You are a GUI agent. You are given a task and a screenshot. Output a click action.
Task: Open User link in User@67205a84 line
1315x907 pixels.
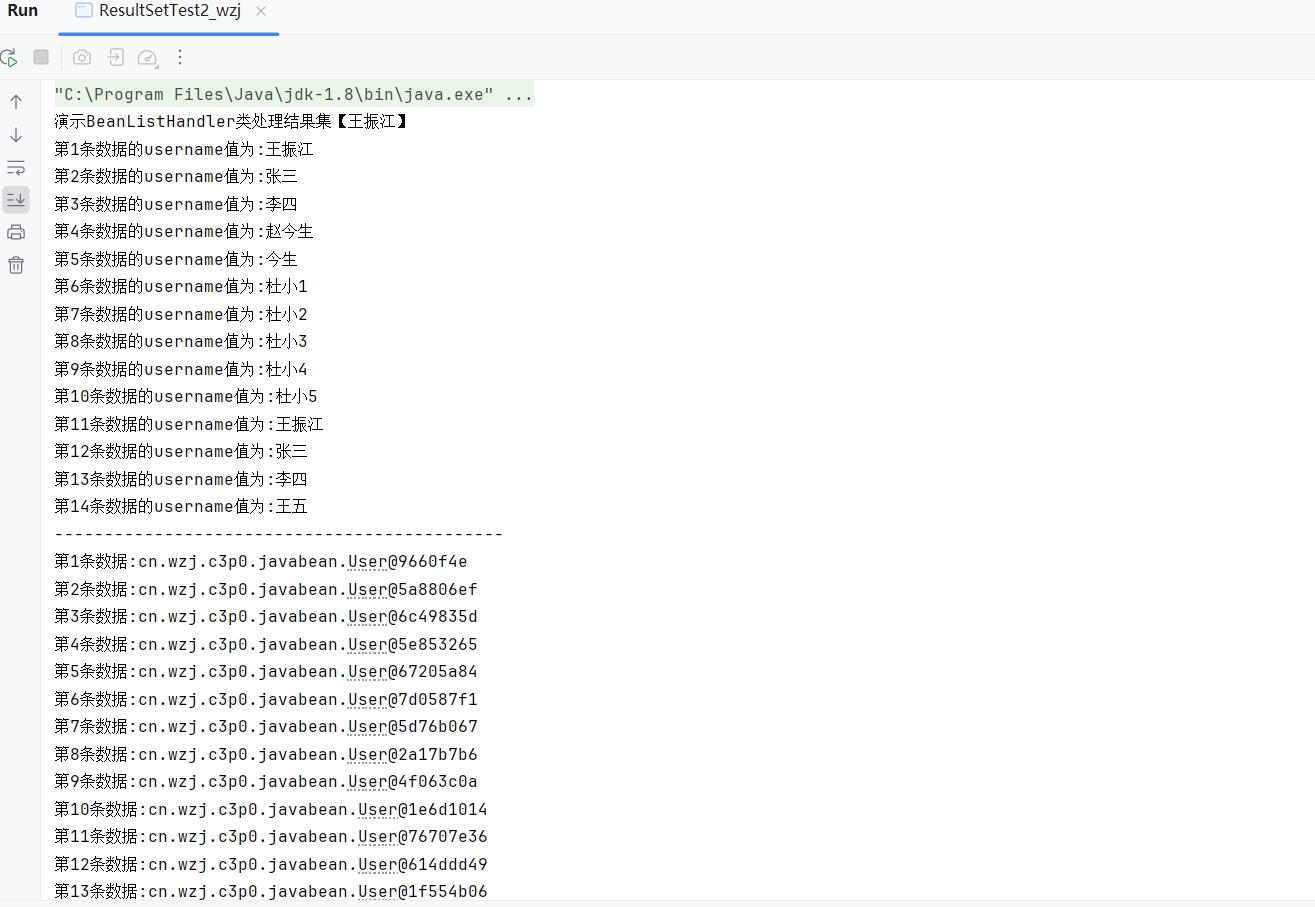pos(367,672)
